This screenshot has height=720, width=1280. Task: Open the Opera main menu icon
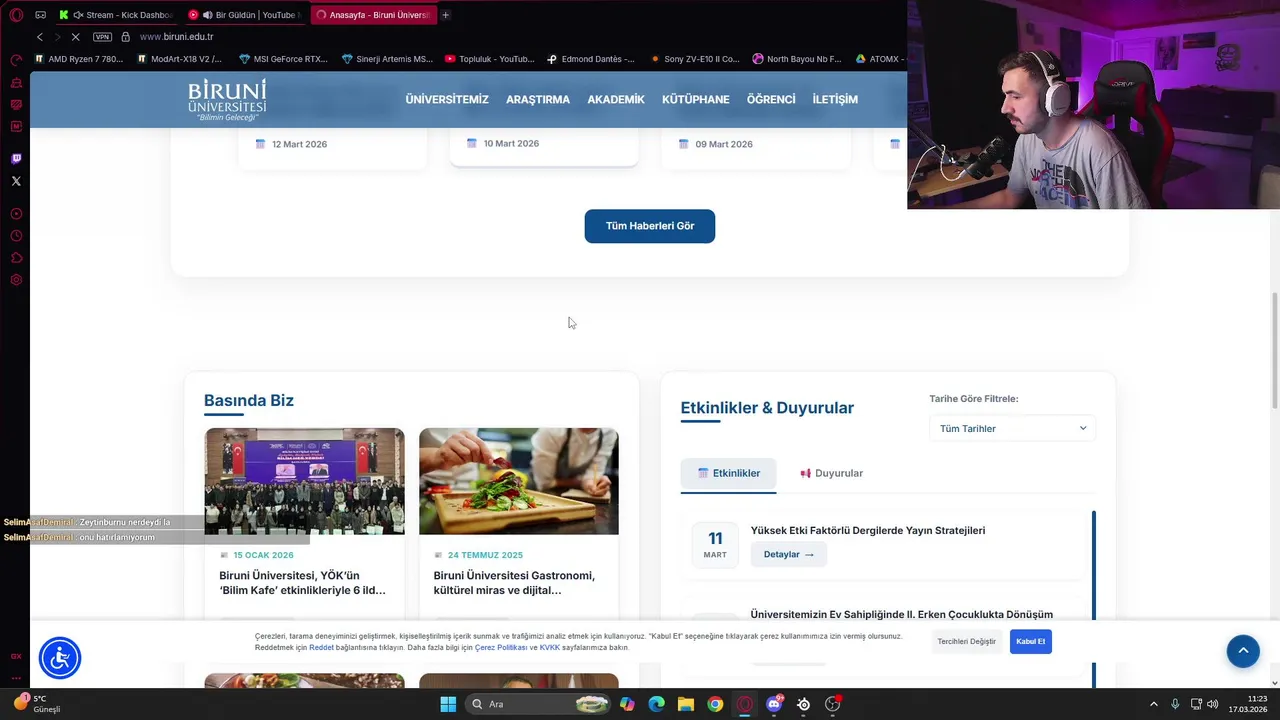[x=16, y=15]
